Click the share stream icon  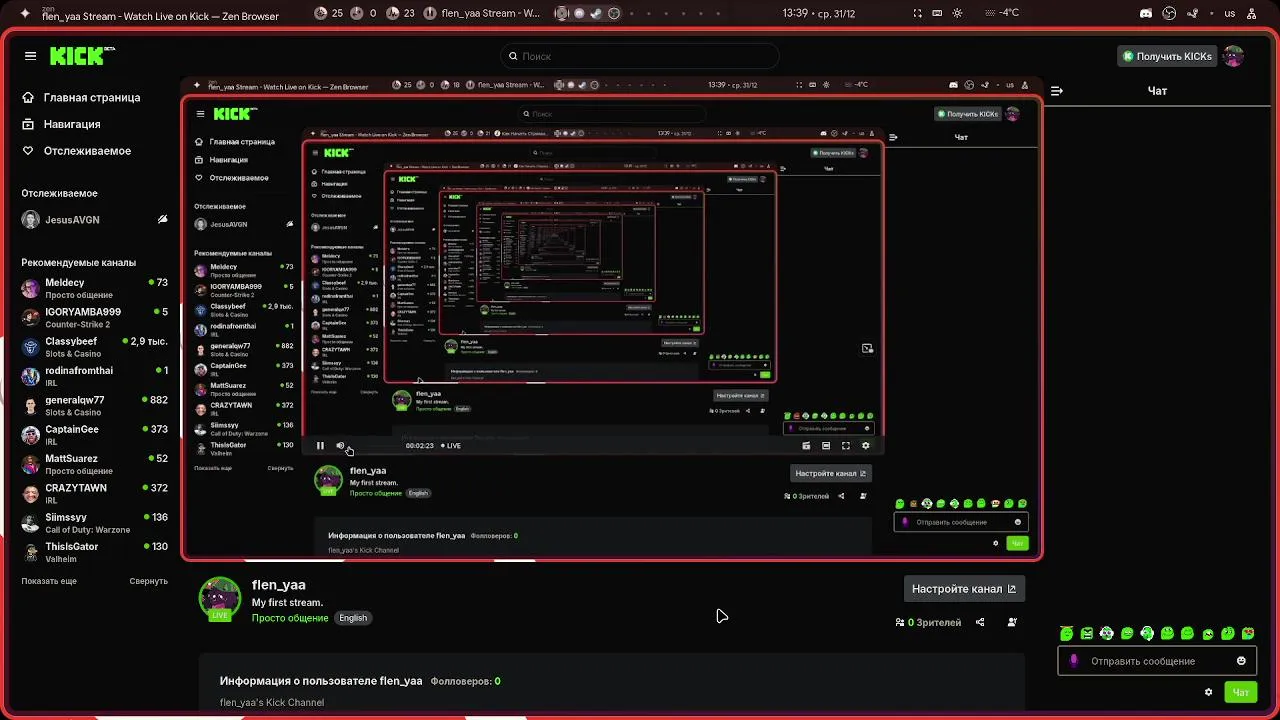pos(980,622)
